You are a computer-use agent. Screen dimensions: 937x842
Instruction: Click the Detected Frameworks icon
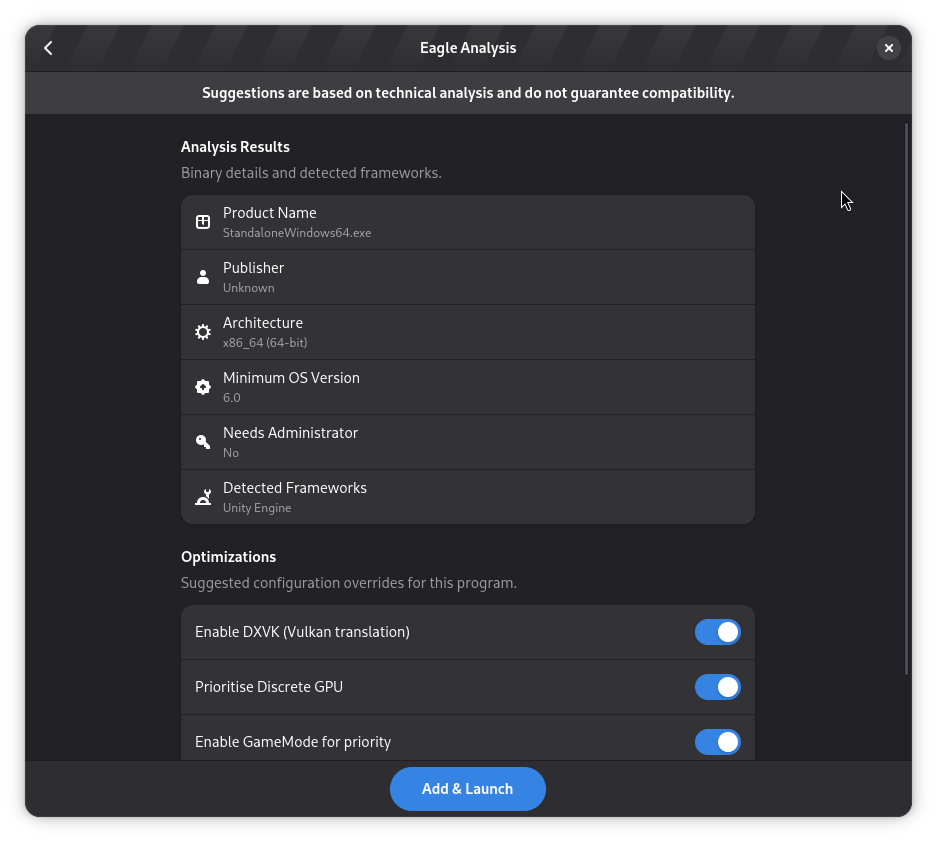click(x=203, y=497)
